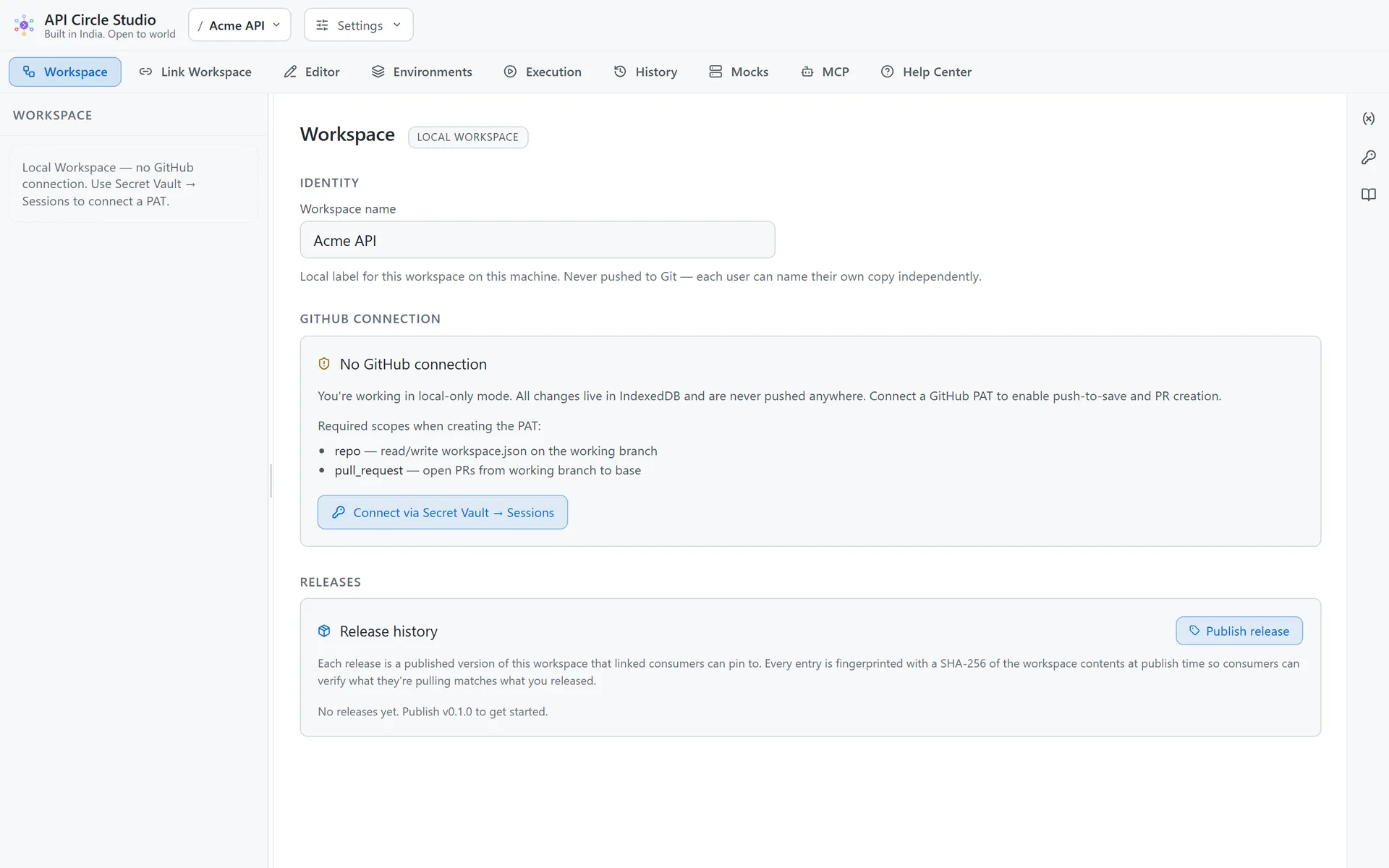Click the IDENTITY section heading
The height and width of the screenshot is (868, 1389).
[x=330, y=183]
